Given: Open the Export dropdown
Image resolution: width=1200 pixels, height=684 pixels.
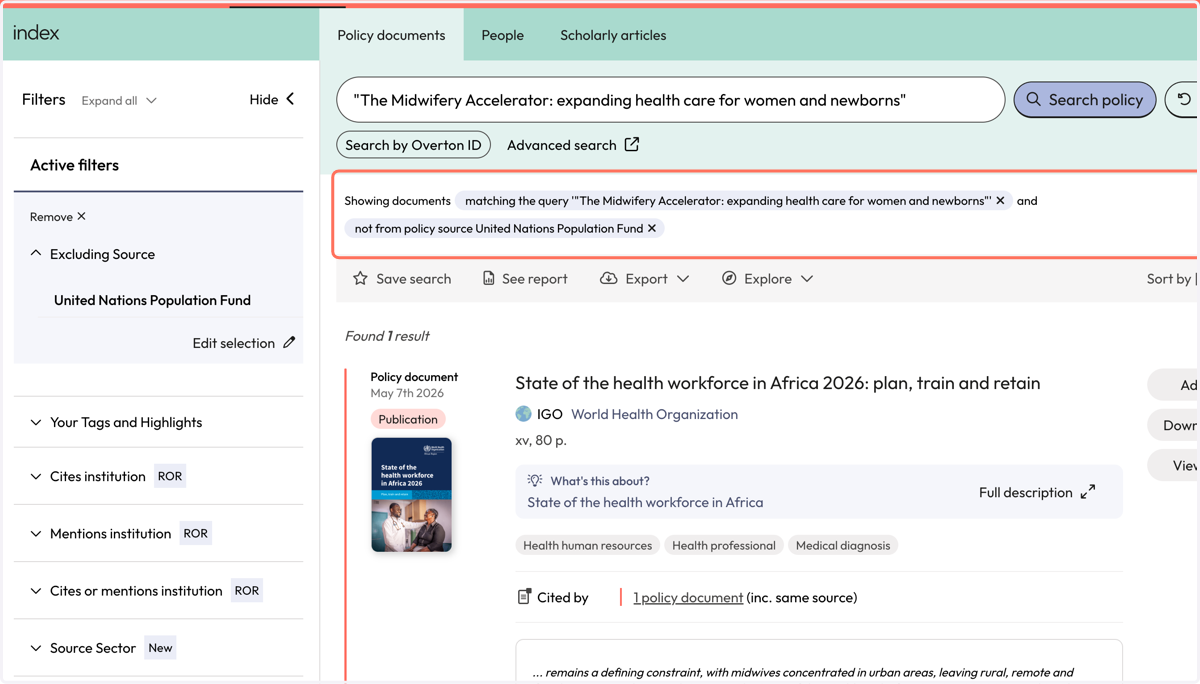Looking at the screenshot, I should coord(645,279).
